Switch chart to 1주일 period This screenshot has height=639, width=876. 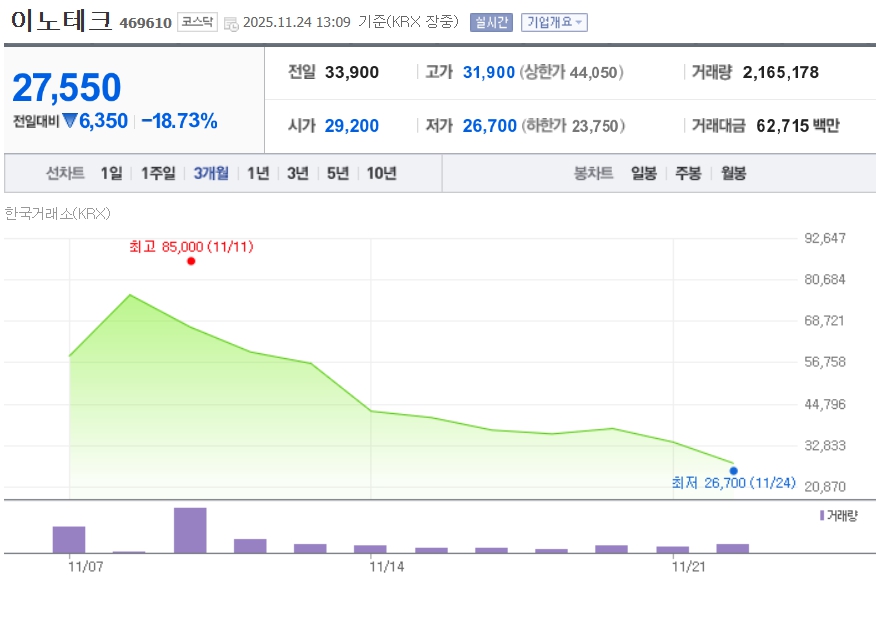click(x=158, y=173)
